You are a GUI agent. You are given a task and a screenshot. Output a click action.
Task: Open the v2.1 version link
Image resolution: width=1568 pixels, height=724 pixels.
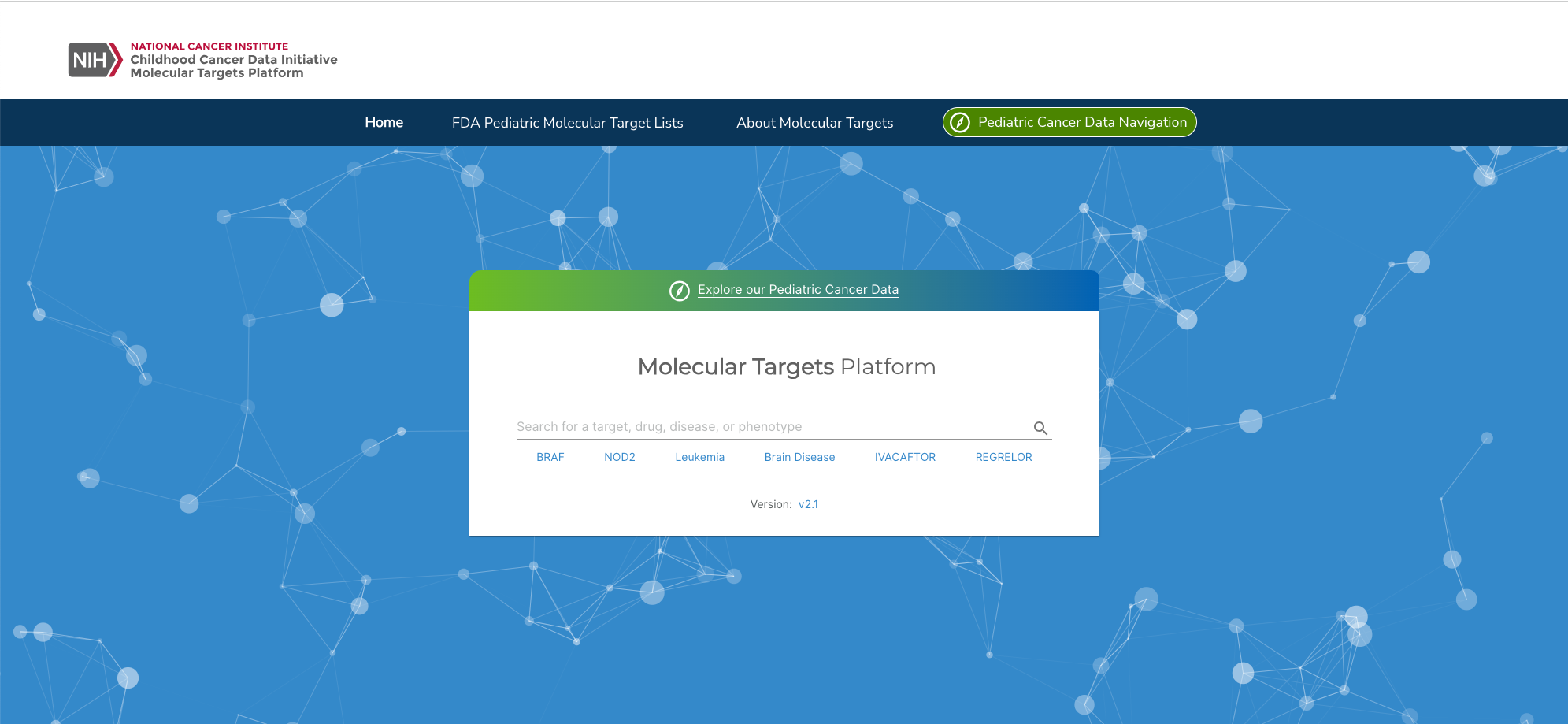click(809, 504)
